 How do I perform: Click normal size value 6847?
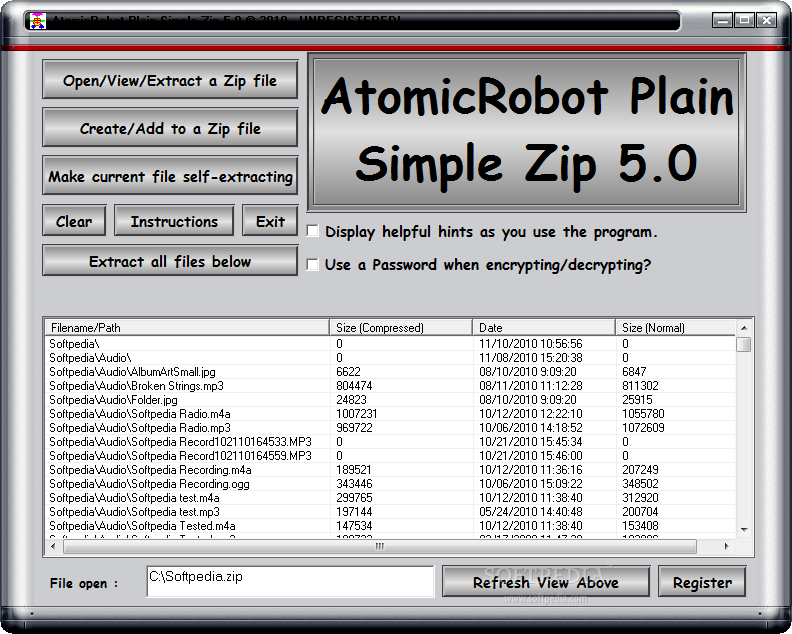634,372
